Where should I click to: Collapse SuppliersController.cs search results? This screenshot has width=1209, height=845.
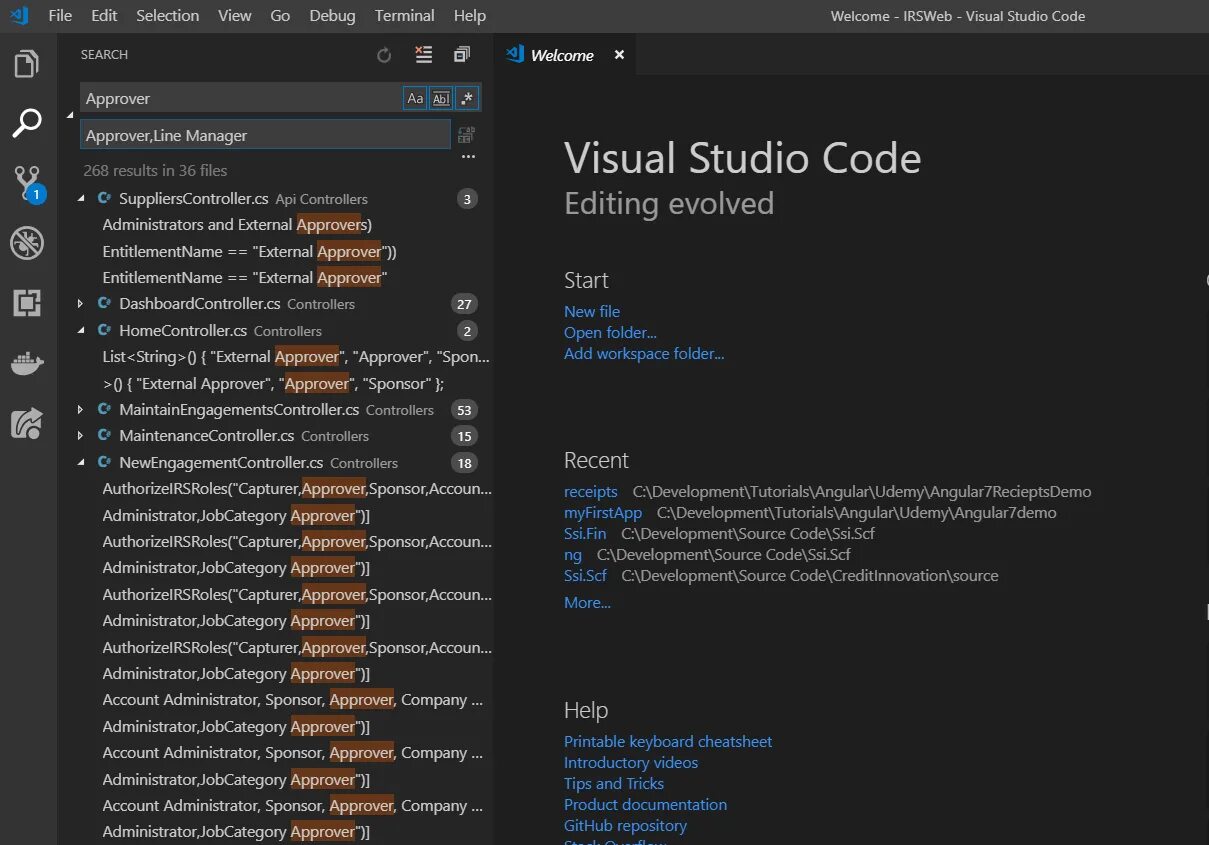[82, 199]
